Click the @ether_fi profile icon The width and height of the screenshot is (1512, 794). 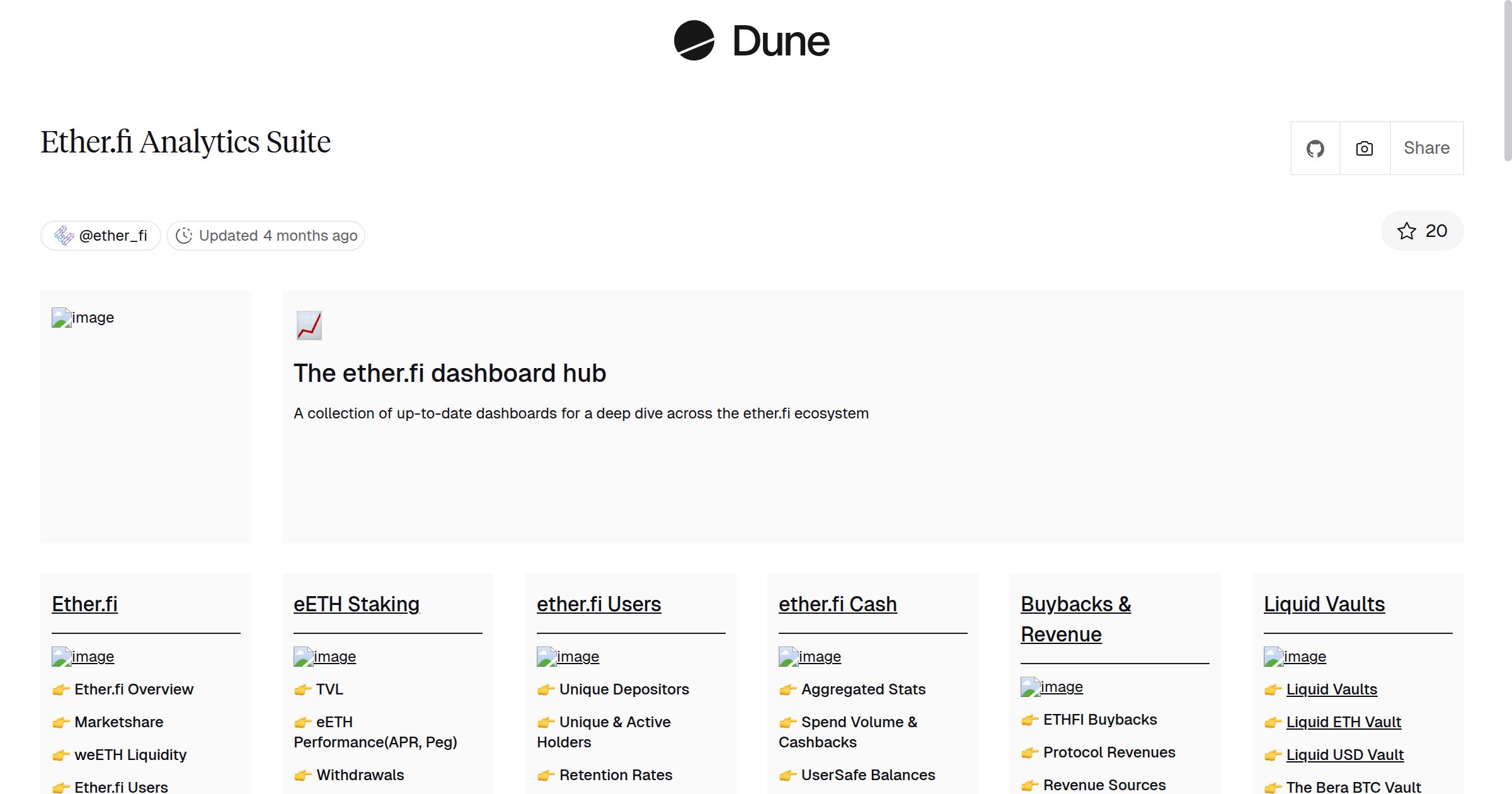[64, 235]
